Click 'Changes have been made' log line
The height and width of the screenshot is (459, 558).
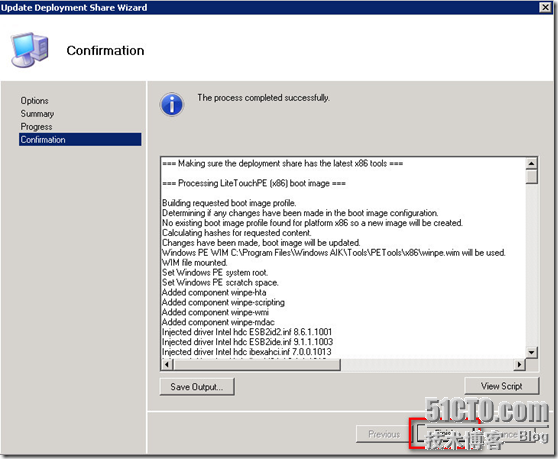click(261, 243)
